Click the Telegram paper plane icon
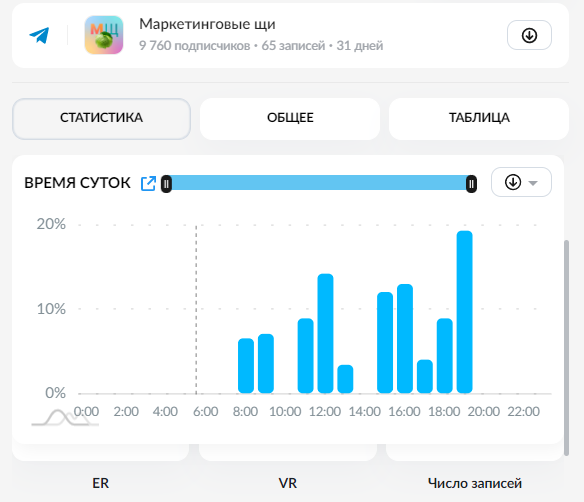The image size is (584, 502). click(x=39, y=35)
